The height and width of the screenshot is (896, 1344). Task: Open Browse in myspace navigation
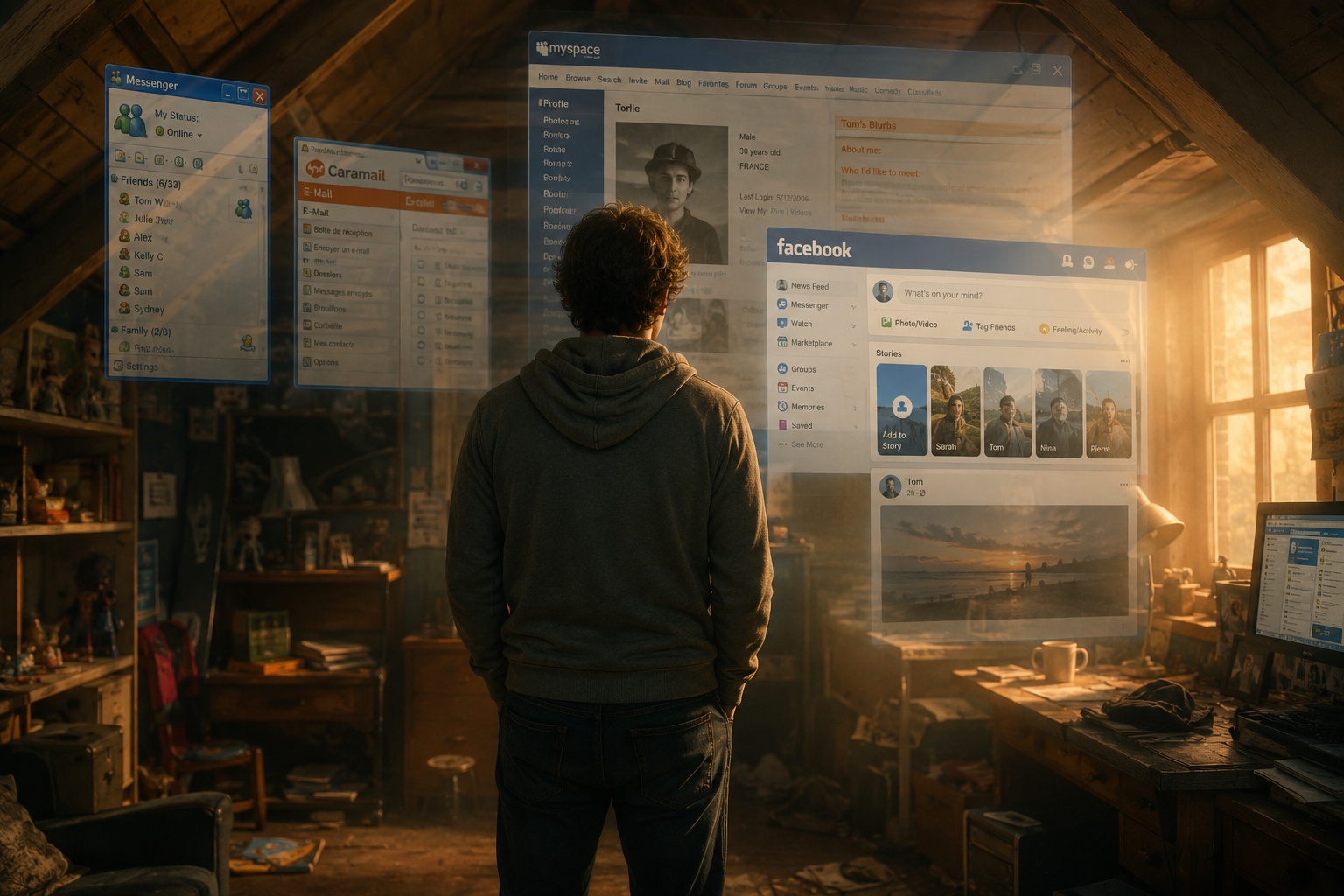(x=577, y=78)
